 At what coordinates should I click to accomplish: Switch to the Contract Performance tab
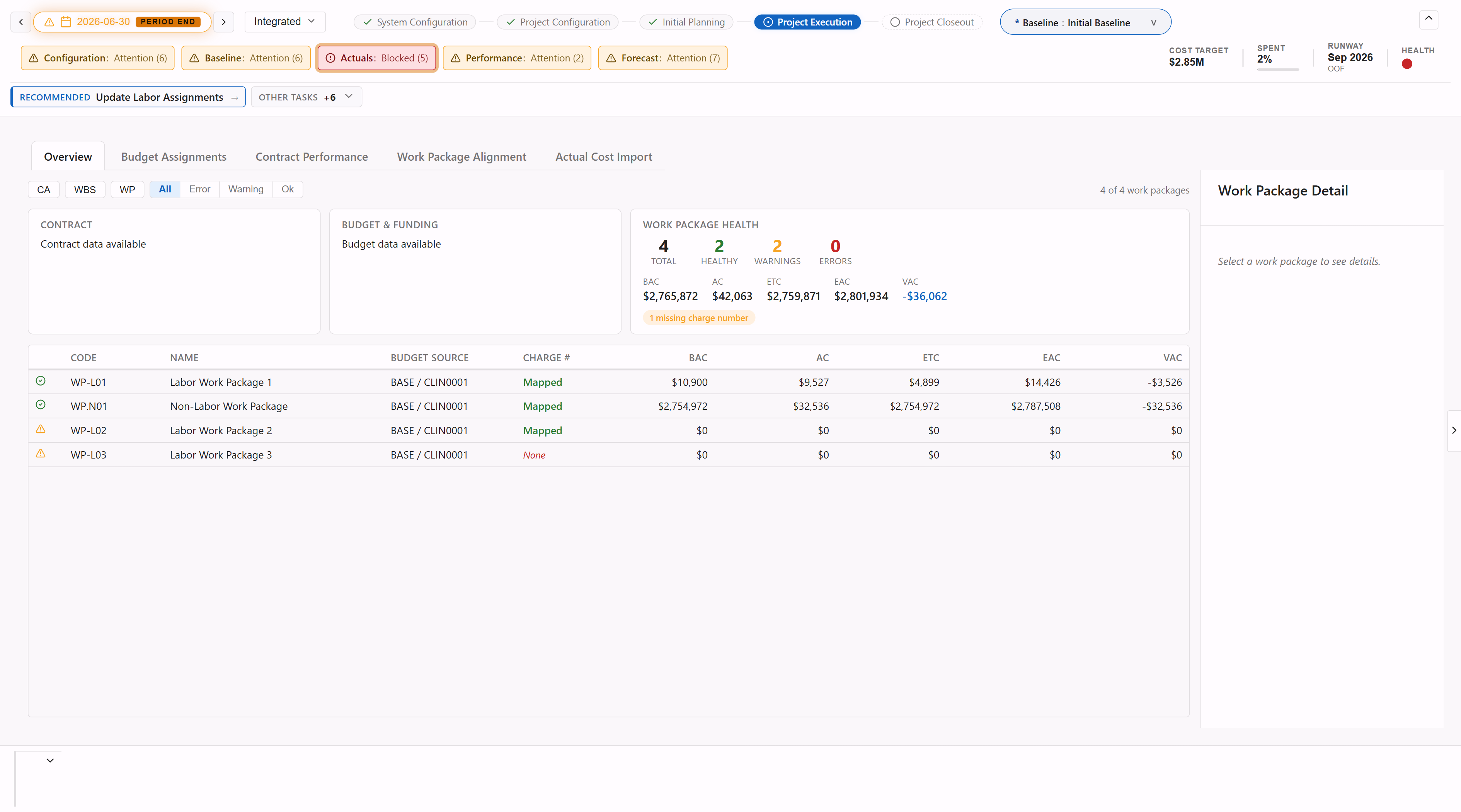[312, 156]
